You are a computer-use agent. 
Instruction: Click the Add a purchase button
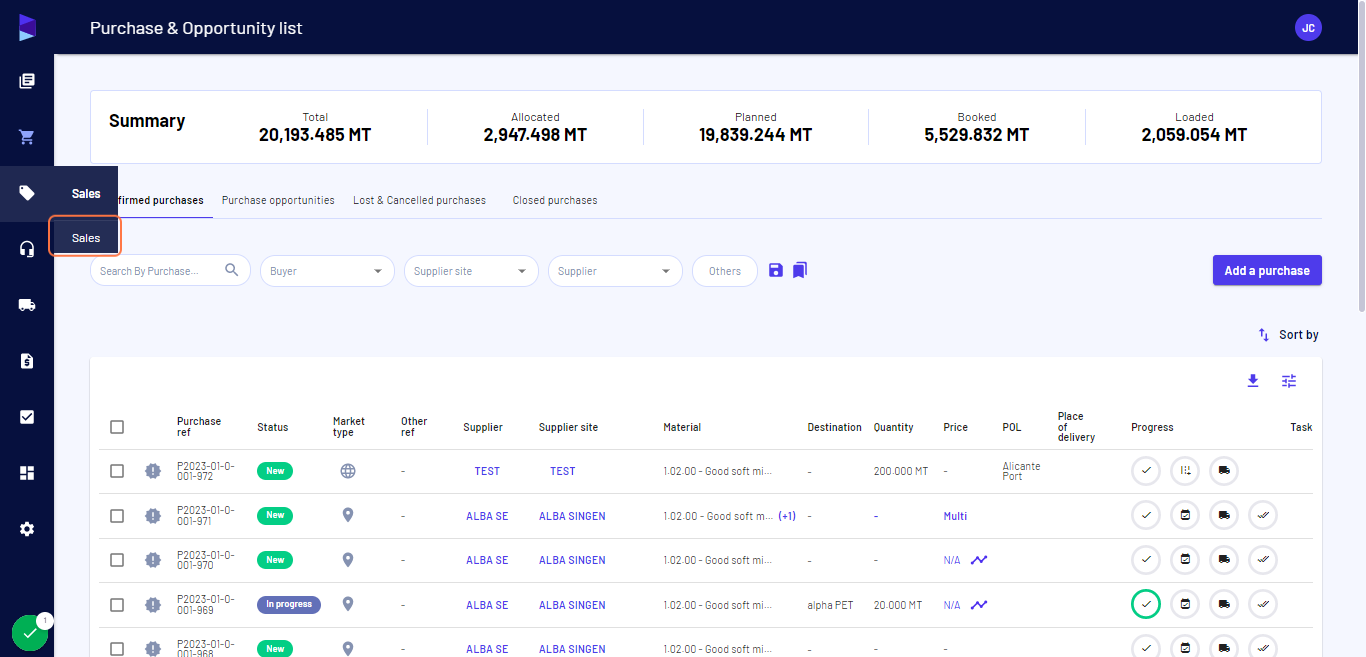click(1267, 270)
